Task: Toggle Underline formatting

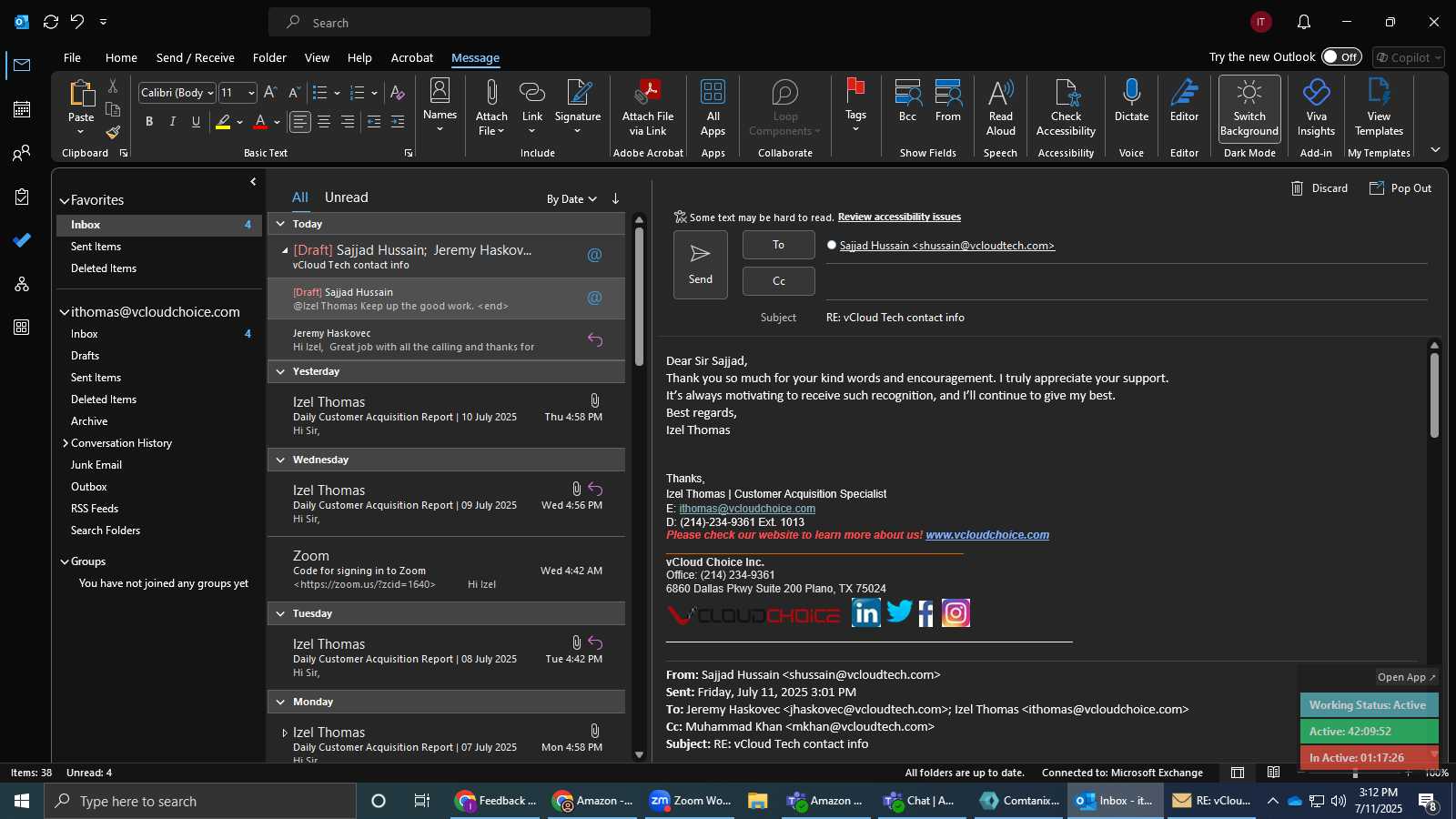Action: 196,122
